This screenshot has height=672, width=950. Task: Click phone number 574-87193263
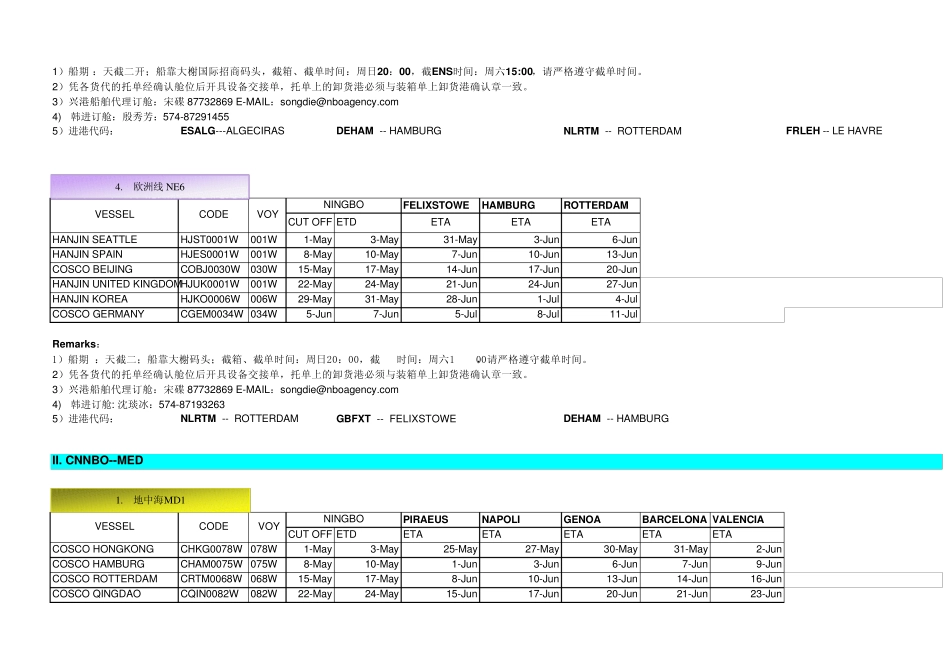192,405
